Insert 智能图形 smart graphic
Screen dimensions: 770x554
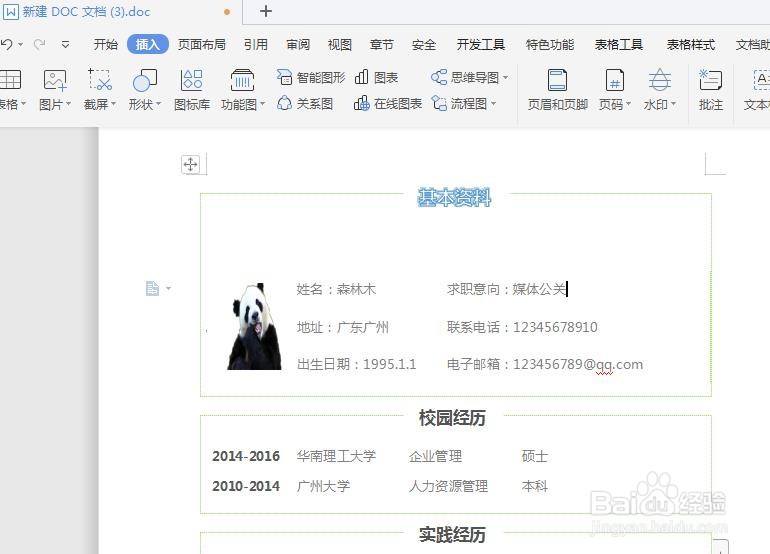pyautogui.click(x=310, y=78)
